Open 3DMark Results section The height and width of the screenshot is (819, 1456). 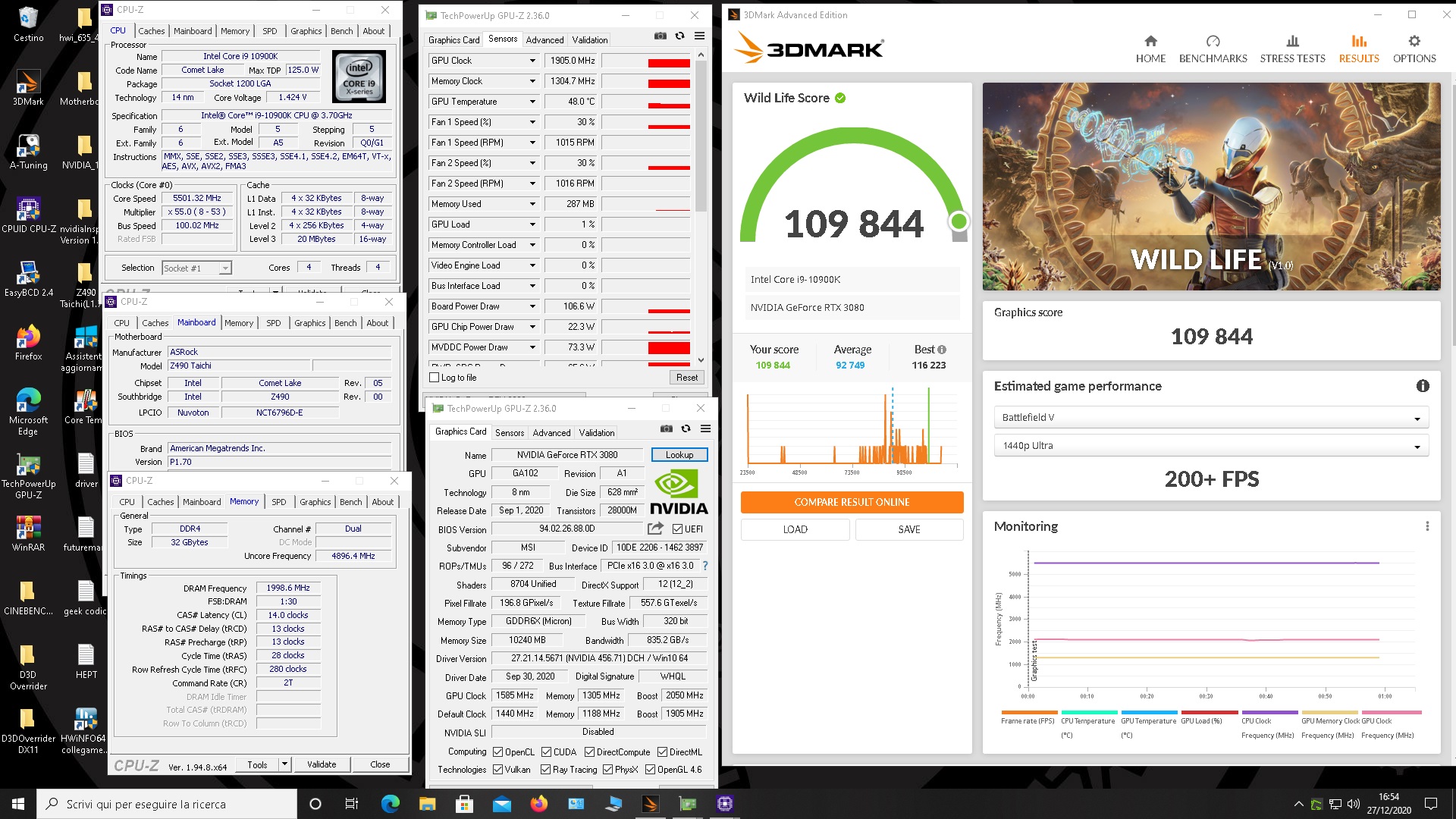(x=1358, y=49)
